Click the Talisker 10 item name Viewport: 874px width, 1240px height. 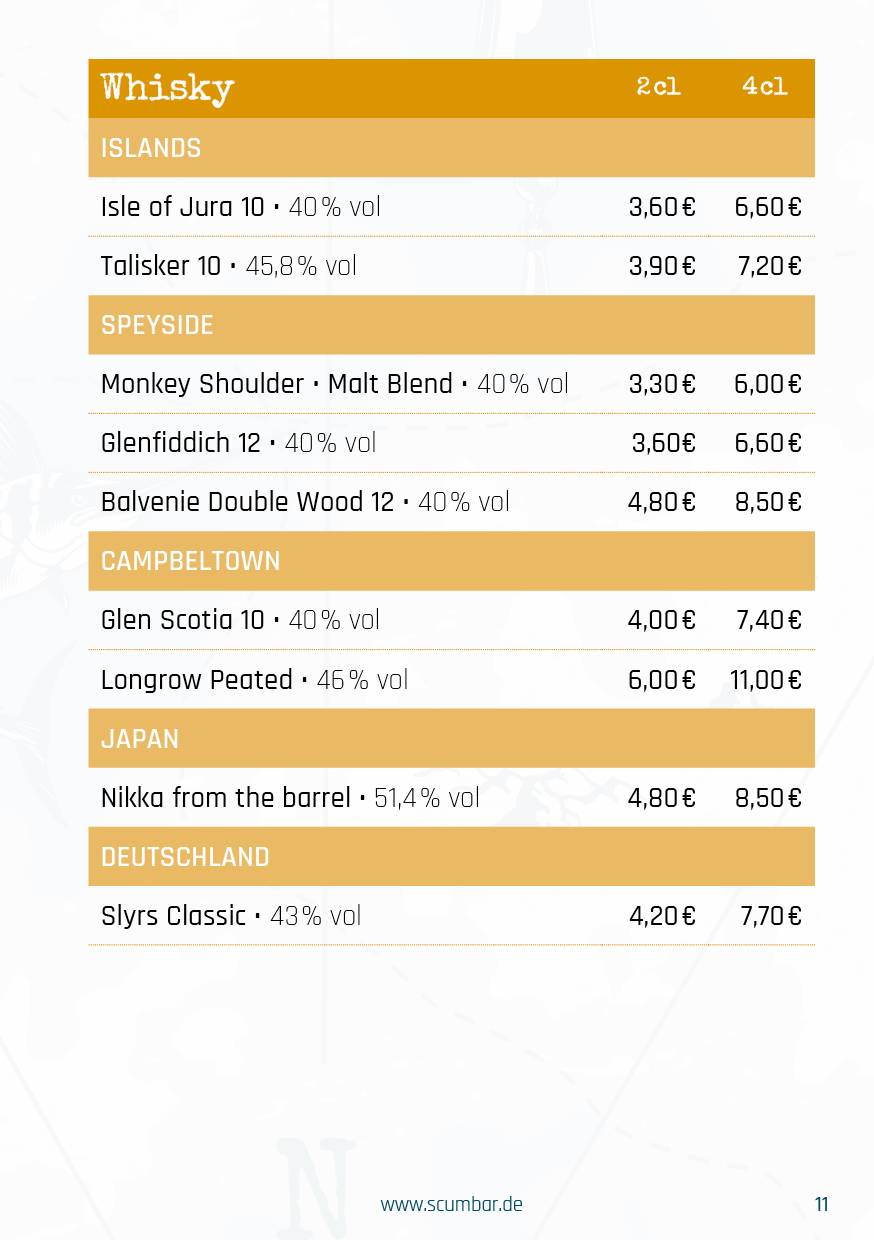[161, 266]
